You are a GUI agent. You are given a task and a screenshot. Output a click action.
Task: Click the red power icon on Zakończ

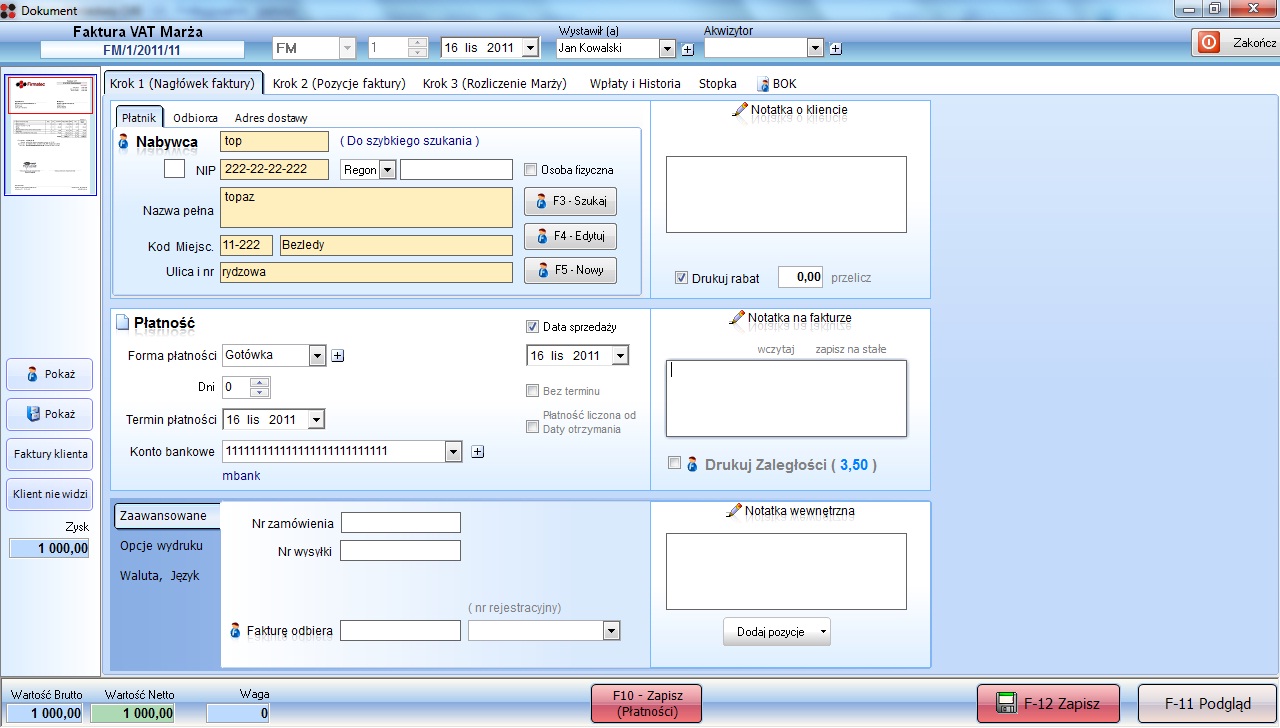[1209, 43]
